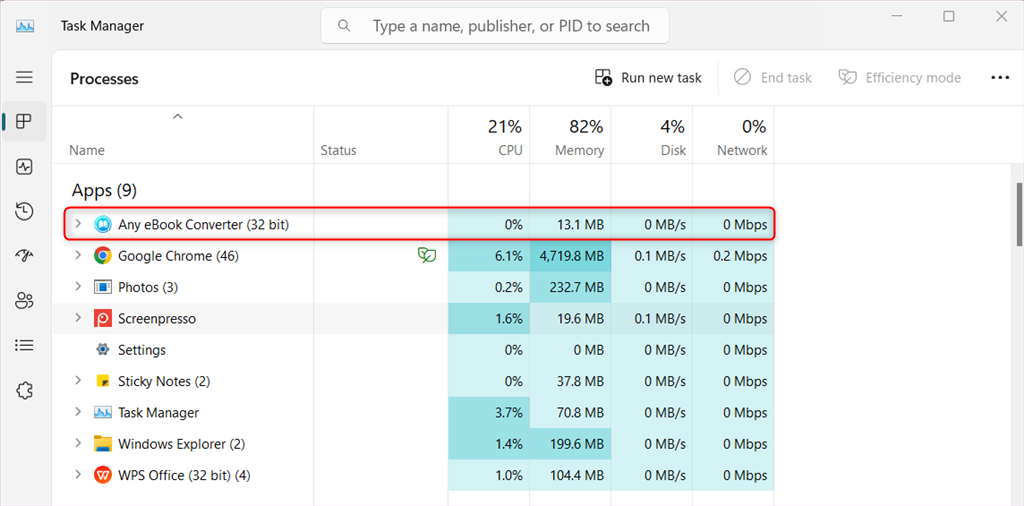Click the End task button
1024x506 pixels.
point(773,78)
